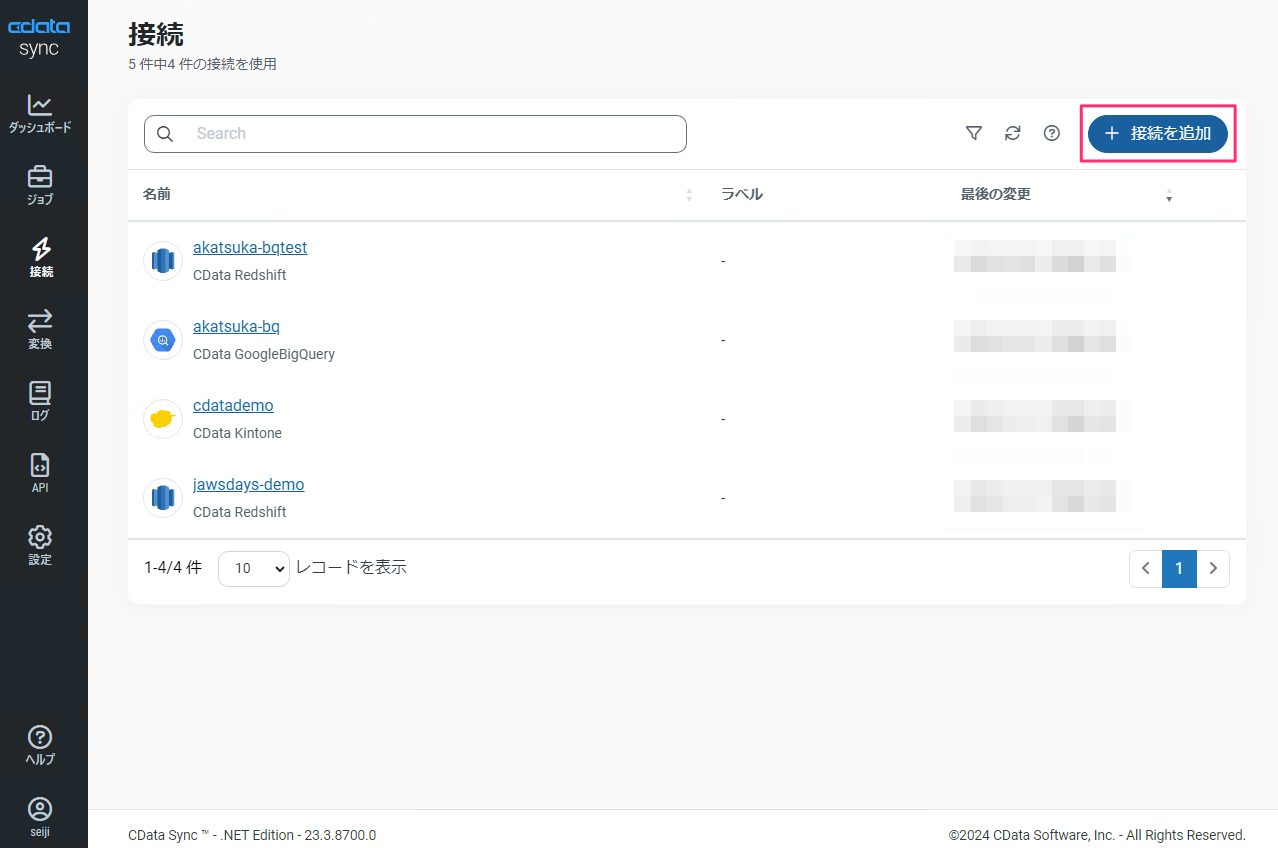Open the ヘルプ question mark sidebar item
This screenshot has height=848, width=1278.
pyautogui.click(x=40, y=745)
